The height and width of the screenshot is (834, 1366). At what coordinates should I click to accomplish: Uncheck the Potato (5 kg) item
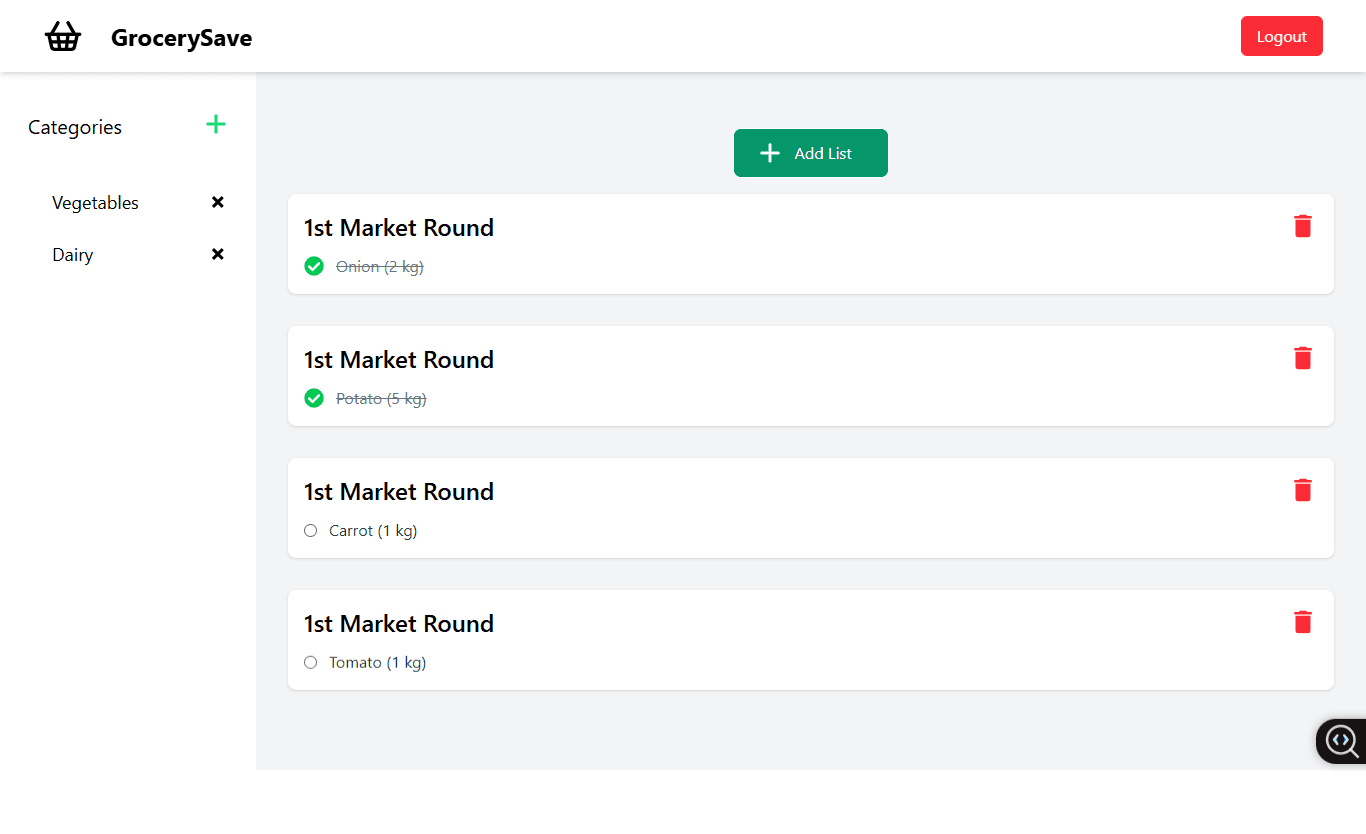tap(314, 398)
